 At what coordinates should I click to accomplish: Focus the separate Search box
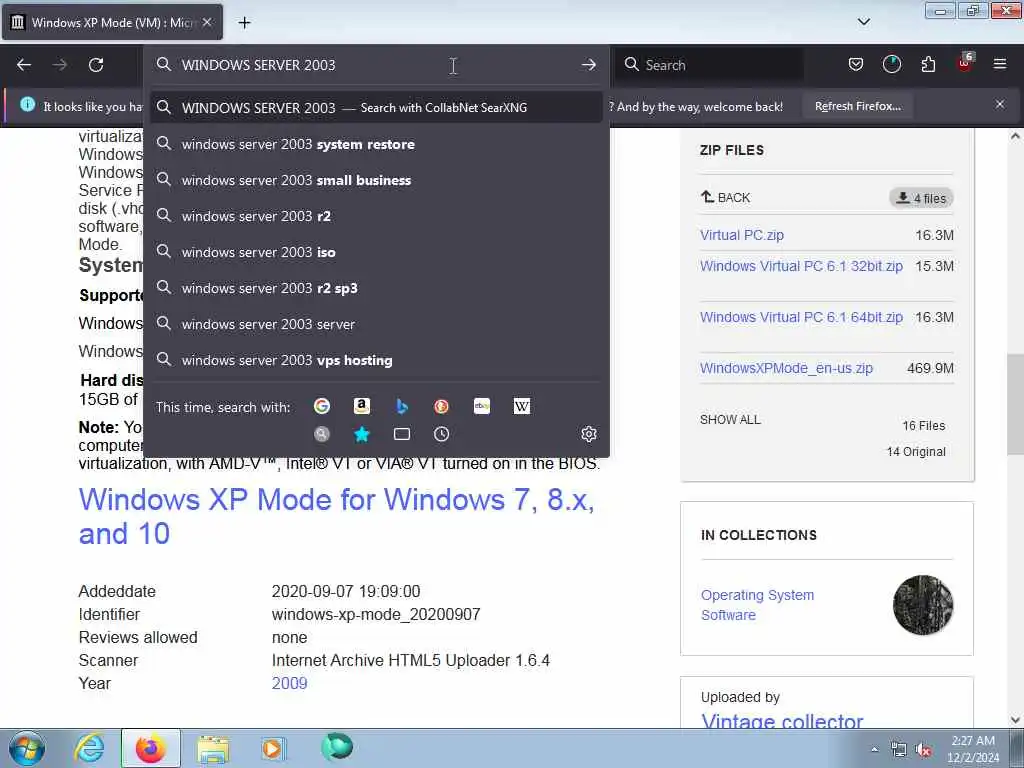tap(710, 65)
